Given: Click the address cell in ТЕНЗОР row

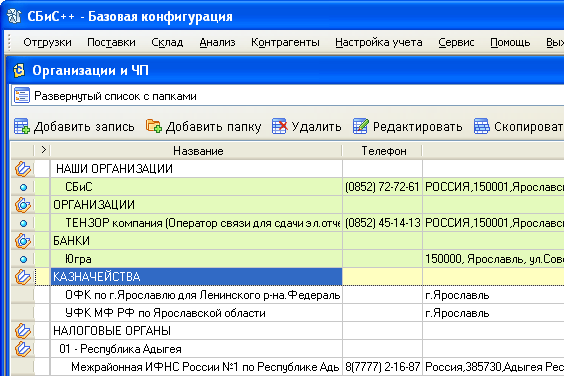Looking at the screenshot, I should (494, 223).
